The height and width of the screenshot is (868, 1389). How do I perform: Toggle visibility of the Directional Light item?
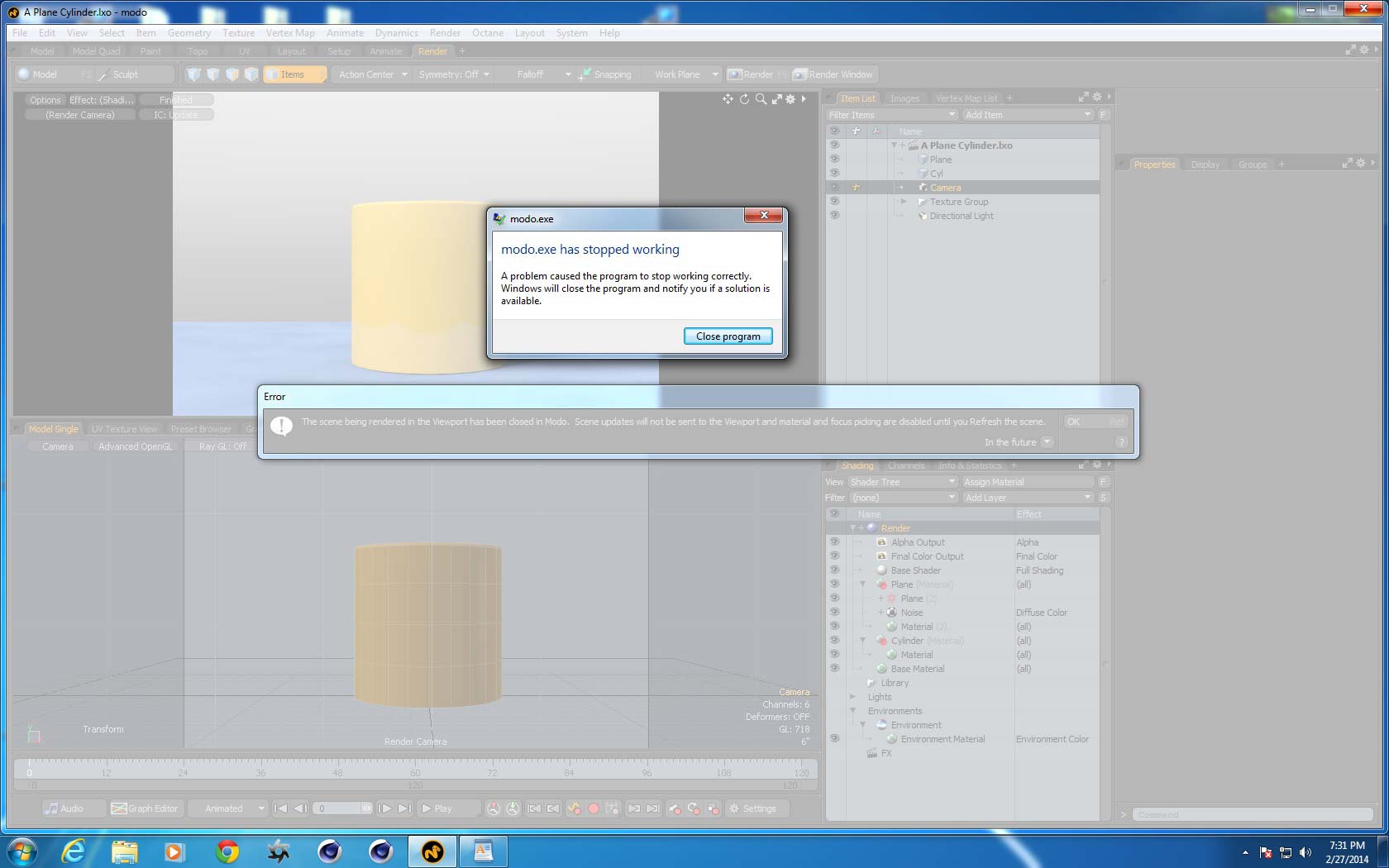click(x=834, y=215)
